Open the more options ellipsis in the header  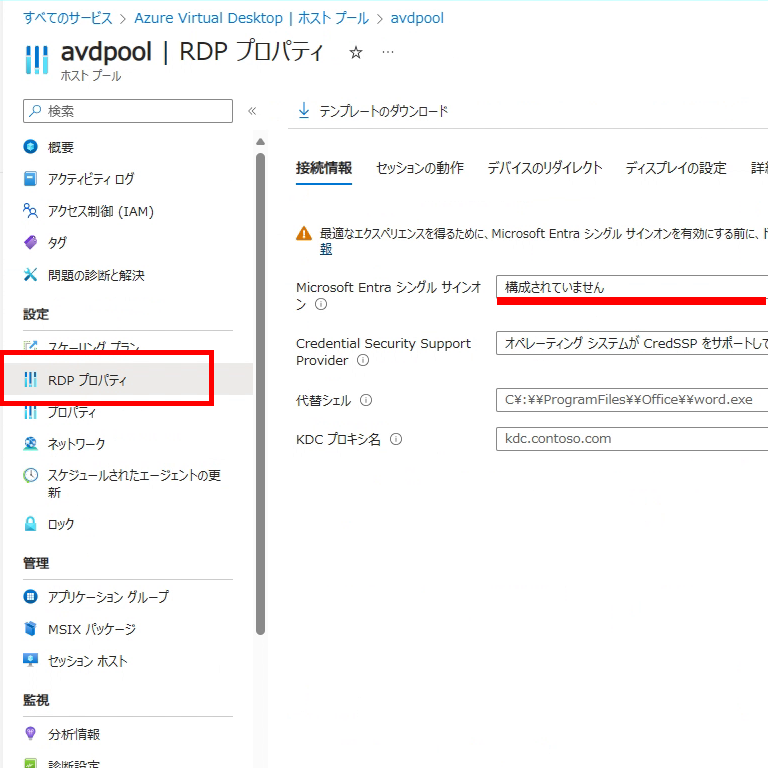(x=388, y=52)
